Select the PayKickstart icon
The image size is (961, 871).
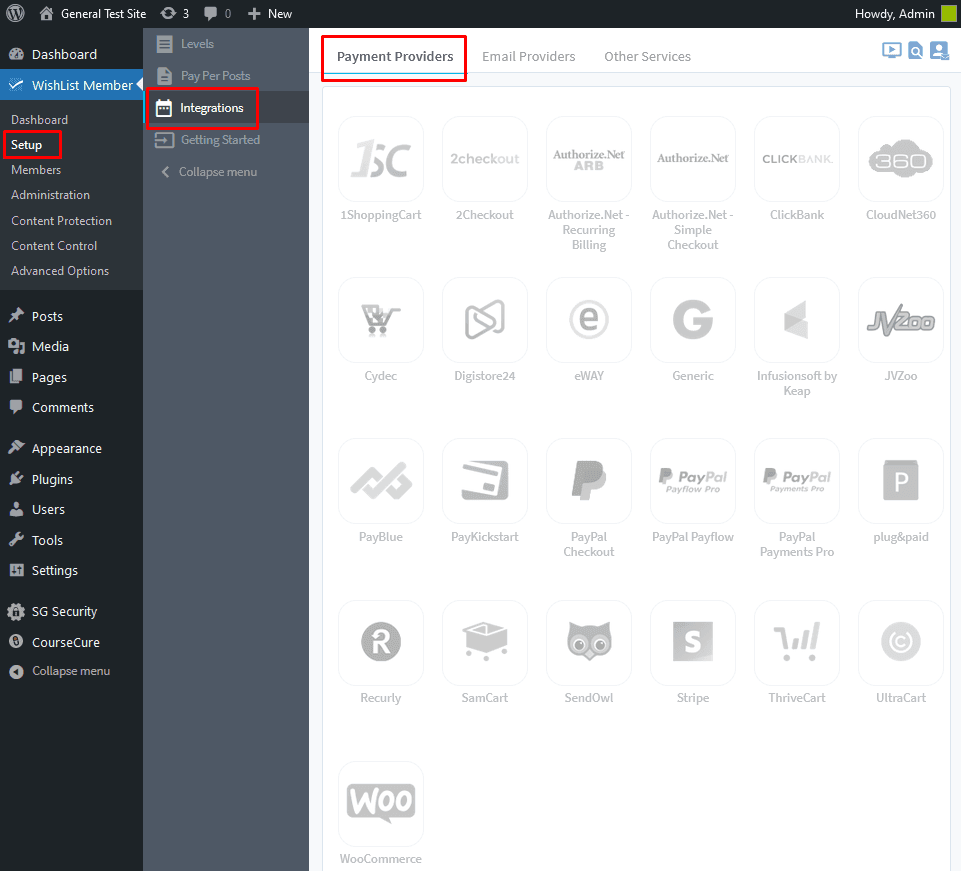tap(485, 481)
